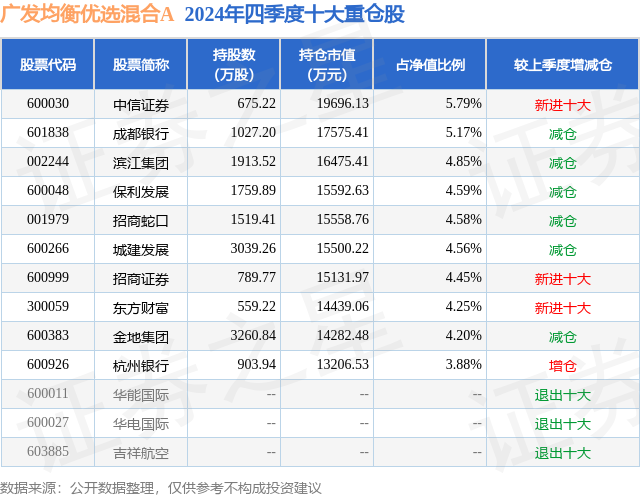Select the stock name 招商证券
Screen dimensions: 640x497
coord(141,279)
